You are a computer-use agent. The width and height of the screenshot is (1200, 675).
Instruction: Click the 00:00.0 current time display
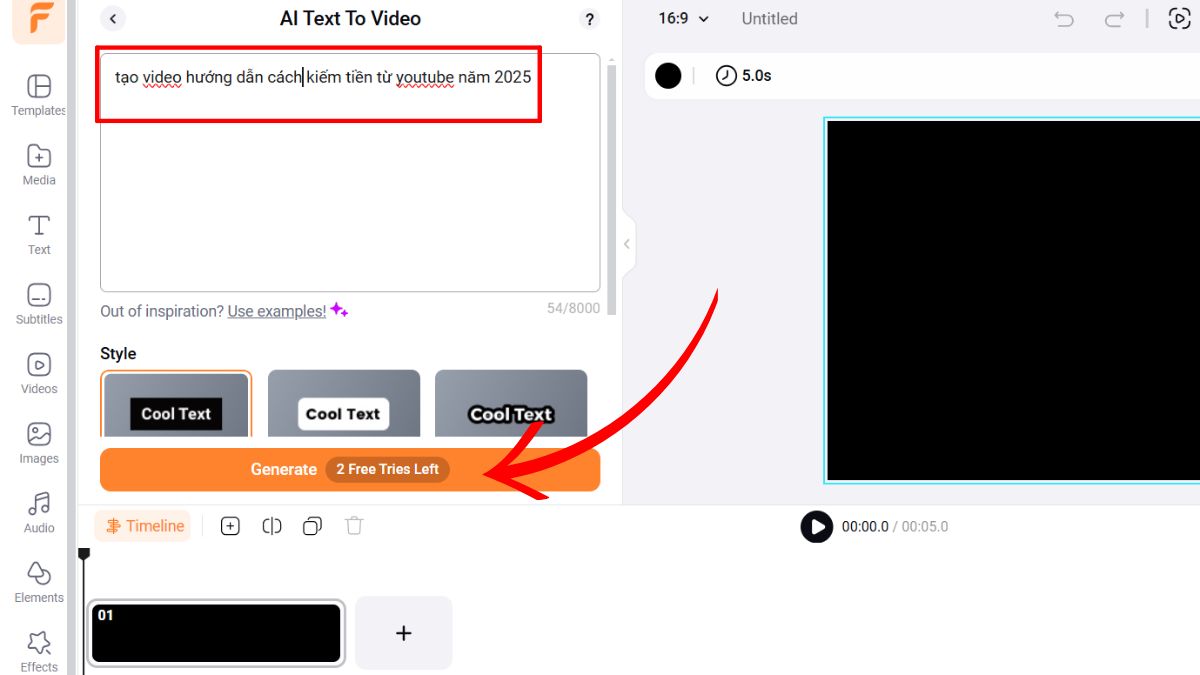pyautogui.click(x=865, y=526)
